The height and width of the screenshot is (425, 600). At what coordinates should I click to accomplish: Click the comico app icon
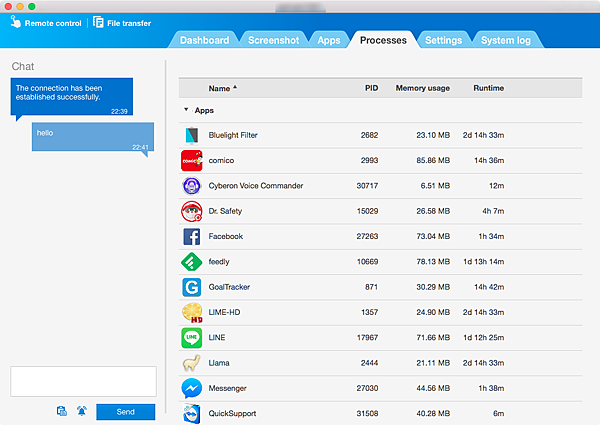click(x=192, y=161)
